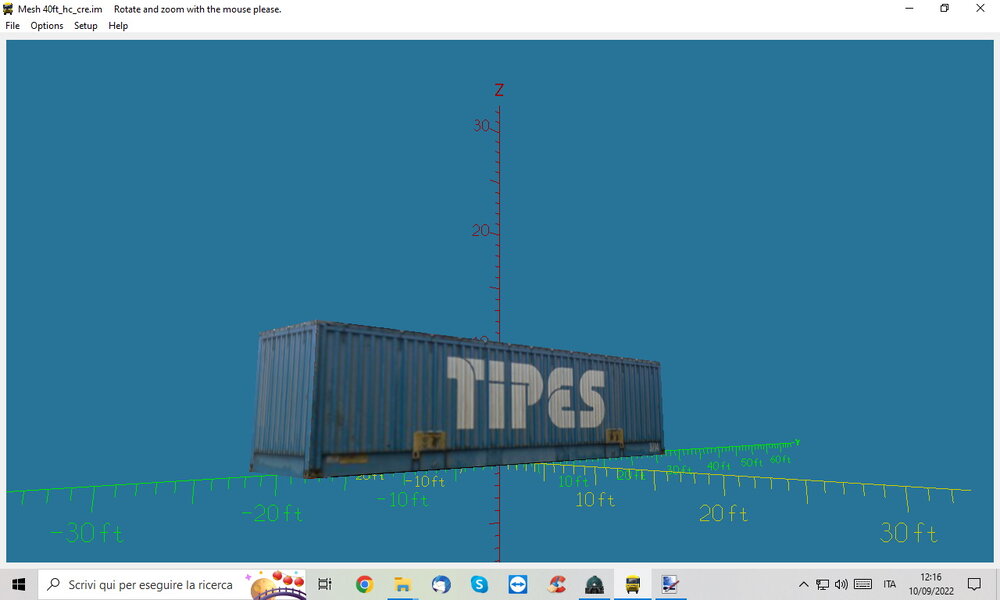
Task: Open TeamViewer from the taskbar
Action: point(517,584)
